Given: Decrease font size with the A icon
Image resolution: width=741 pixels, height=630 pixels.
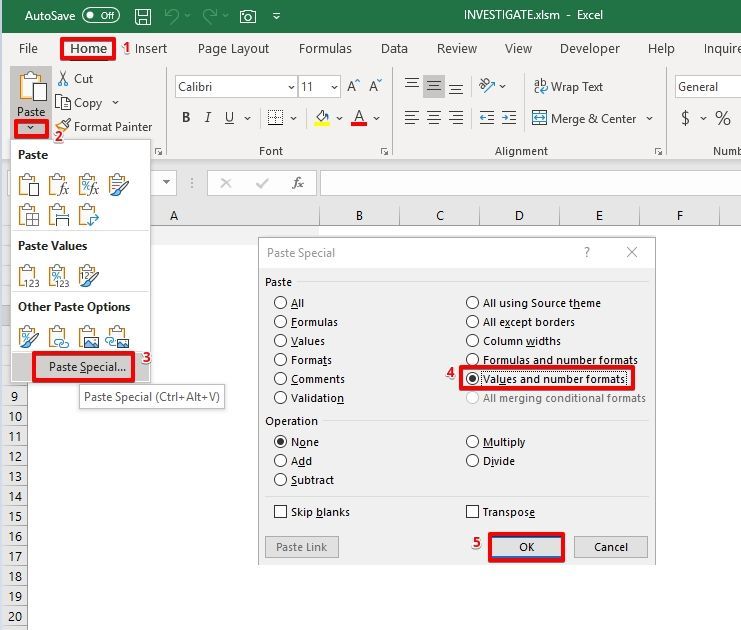Looking at the screenshot, I should [x=375, y=86].
